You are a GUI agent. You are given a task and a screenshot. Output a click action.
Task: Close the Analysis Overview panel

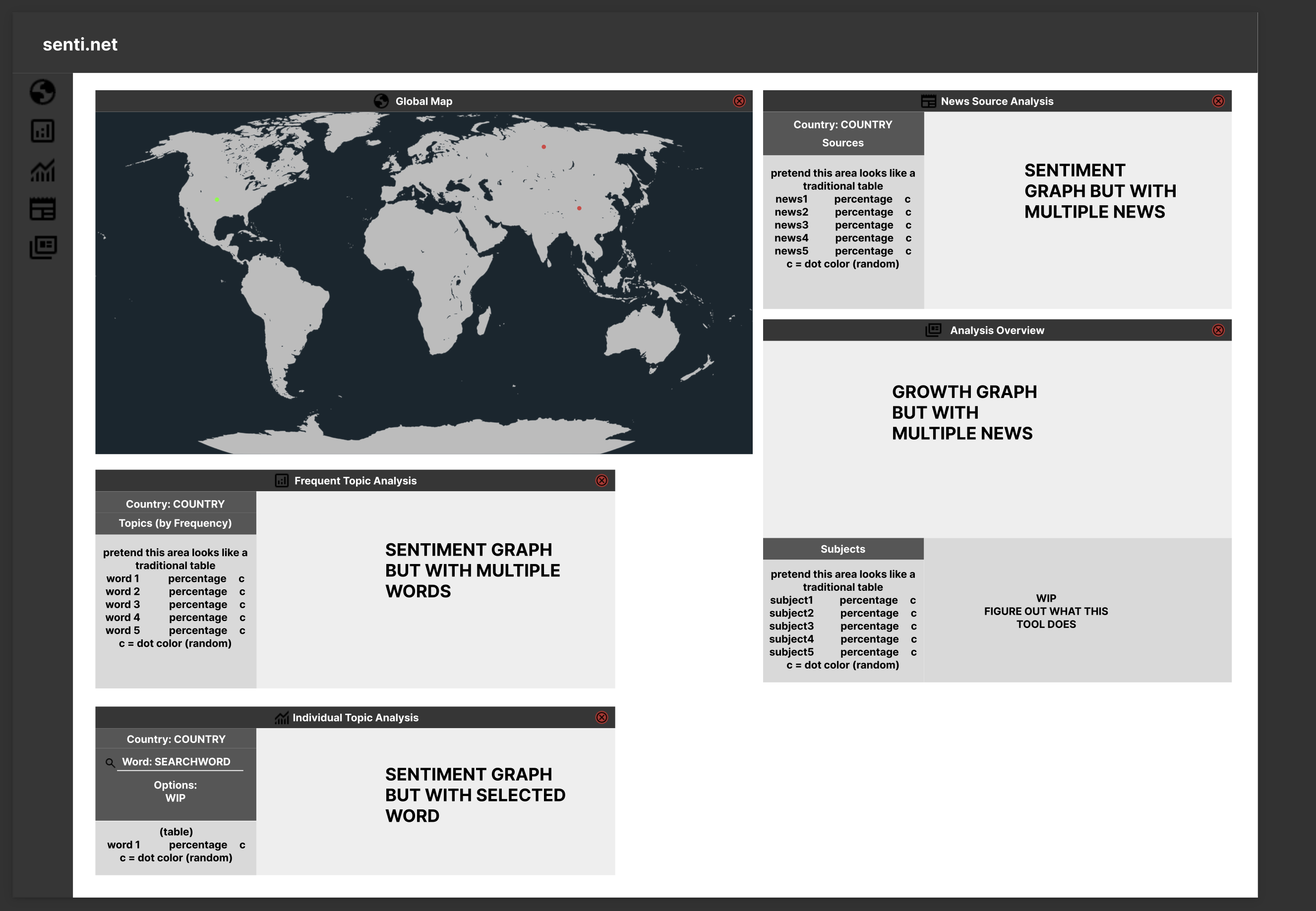1218,330
